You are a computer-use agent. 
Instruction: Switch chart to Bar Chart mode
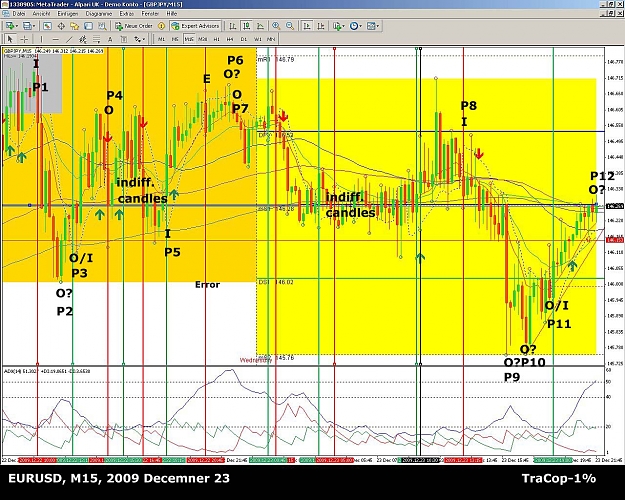[233, 26]
